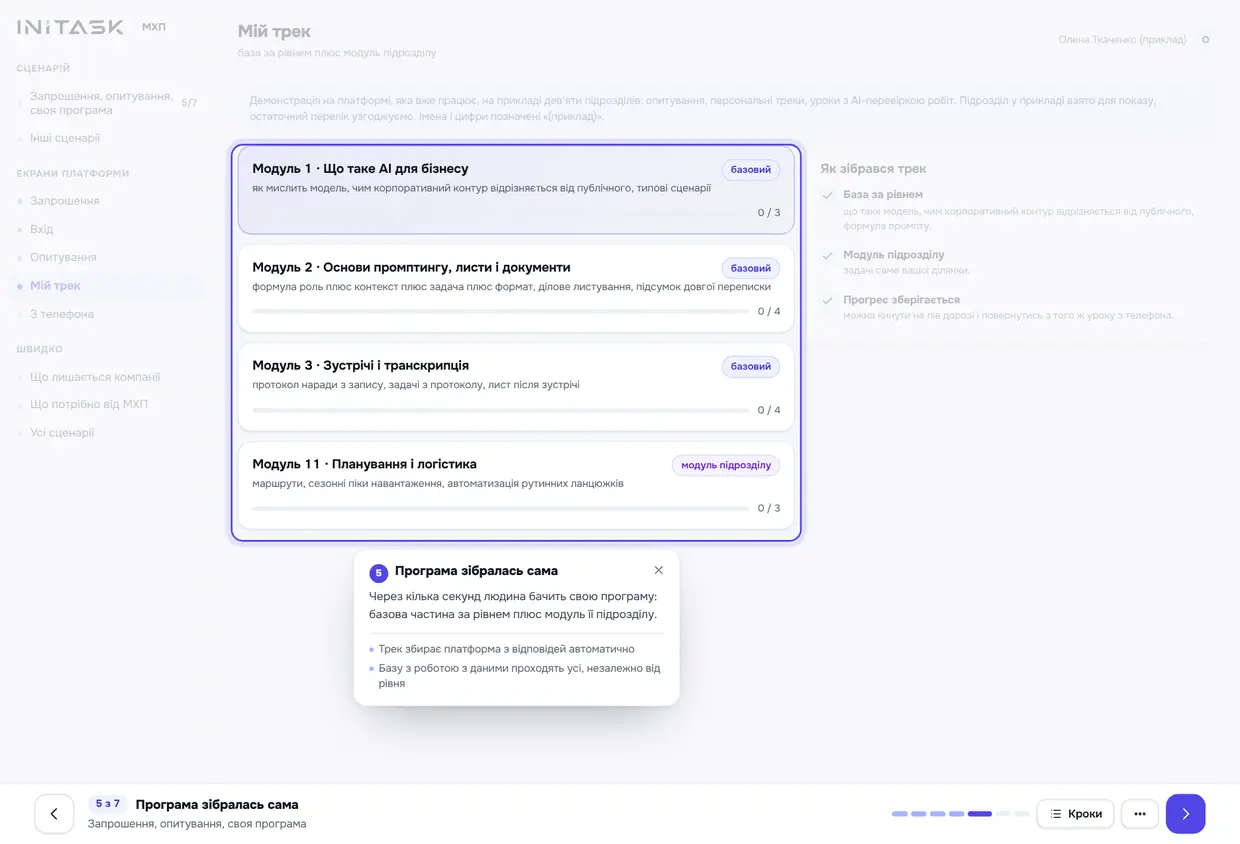1240x844 pixels.
Task: Click the highlighted current-step segment in the bottom indicator
Action: 980,814
